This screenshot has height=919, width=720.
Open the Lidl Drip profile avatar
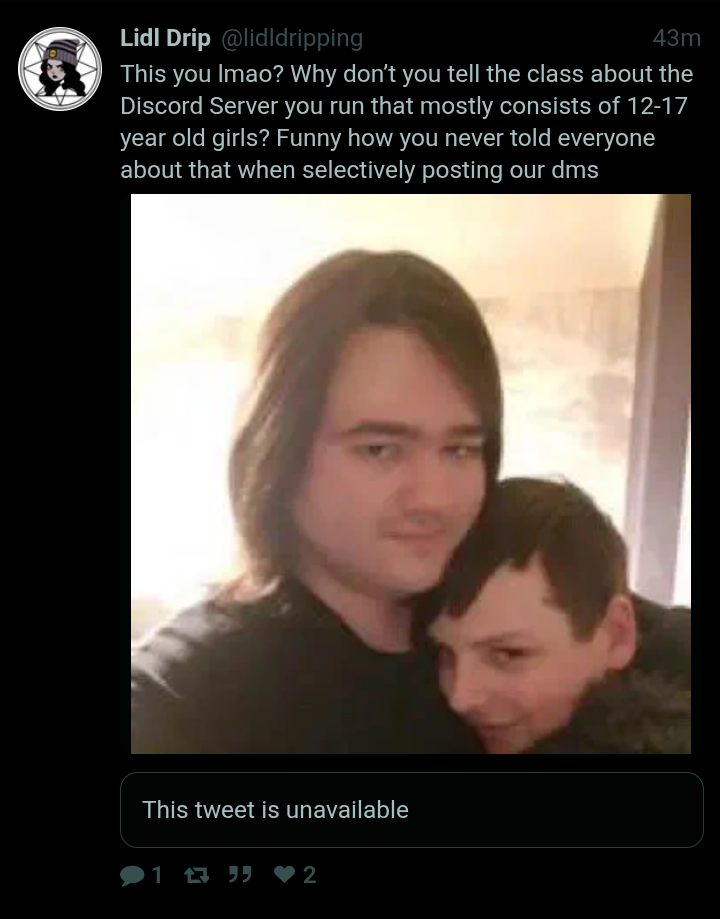[60, 69]
